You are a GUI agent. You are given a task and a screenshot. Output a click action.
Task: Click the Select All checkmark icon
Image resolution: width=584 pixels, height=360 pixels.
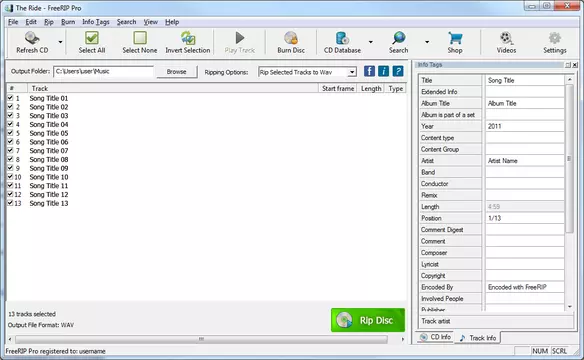click(x=92, y=38)
